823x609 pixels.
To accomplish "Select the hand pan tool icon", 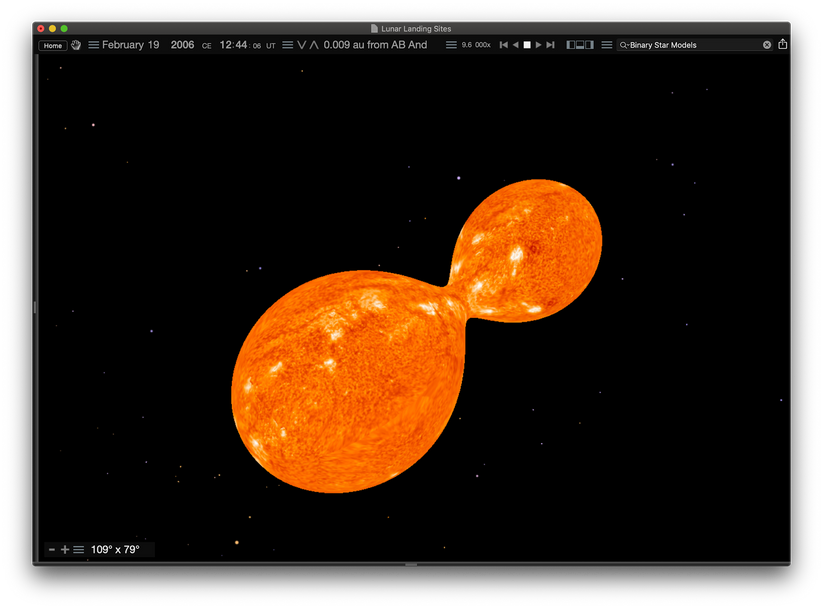I will pyautogui.click(x=75, y=45).
